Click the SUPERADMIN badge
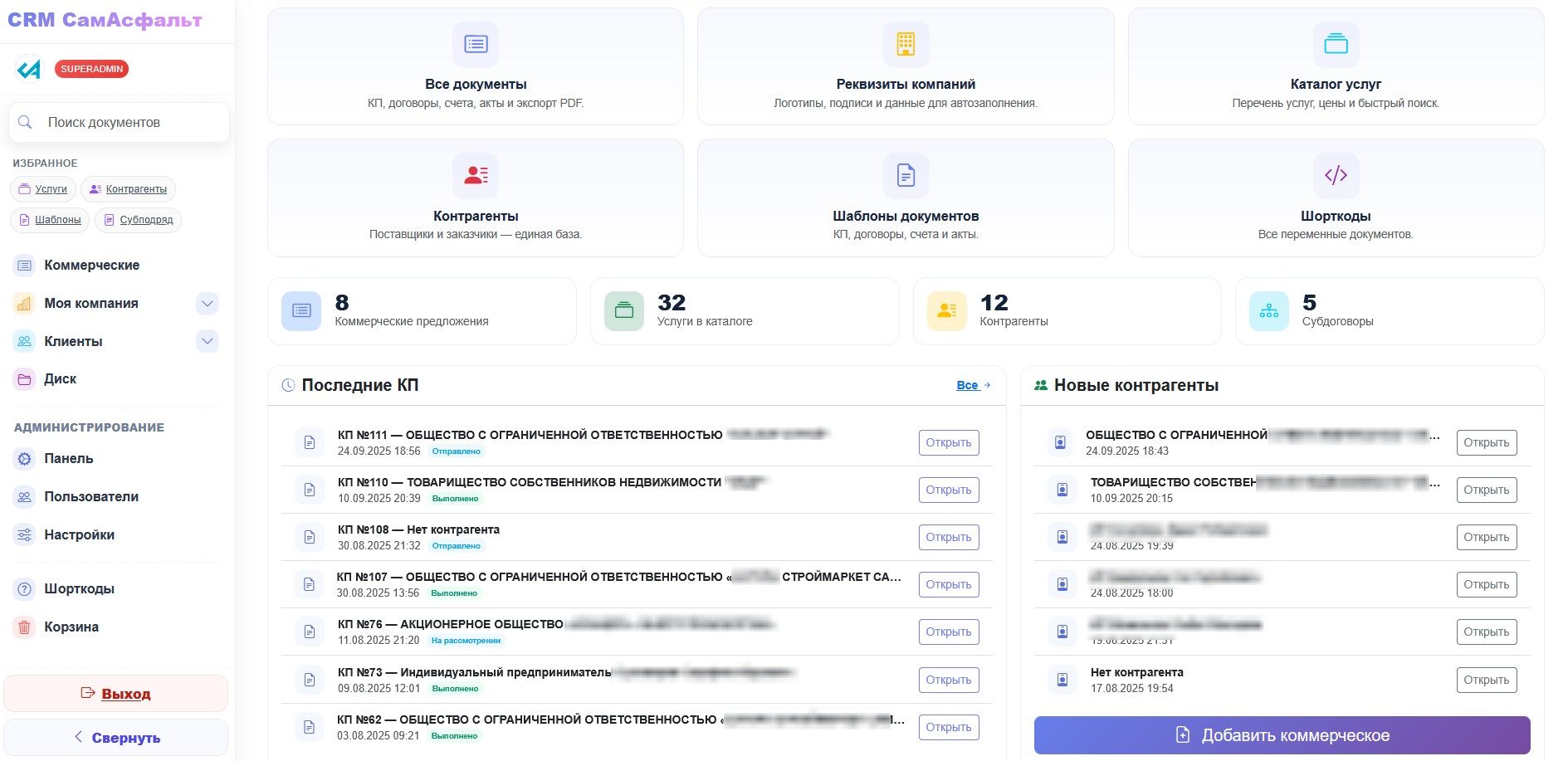The image size is (1568, 761). point(92,69)
